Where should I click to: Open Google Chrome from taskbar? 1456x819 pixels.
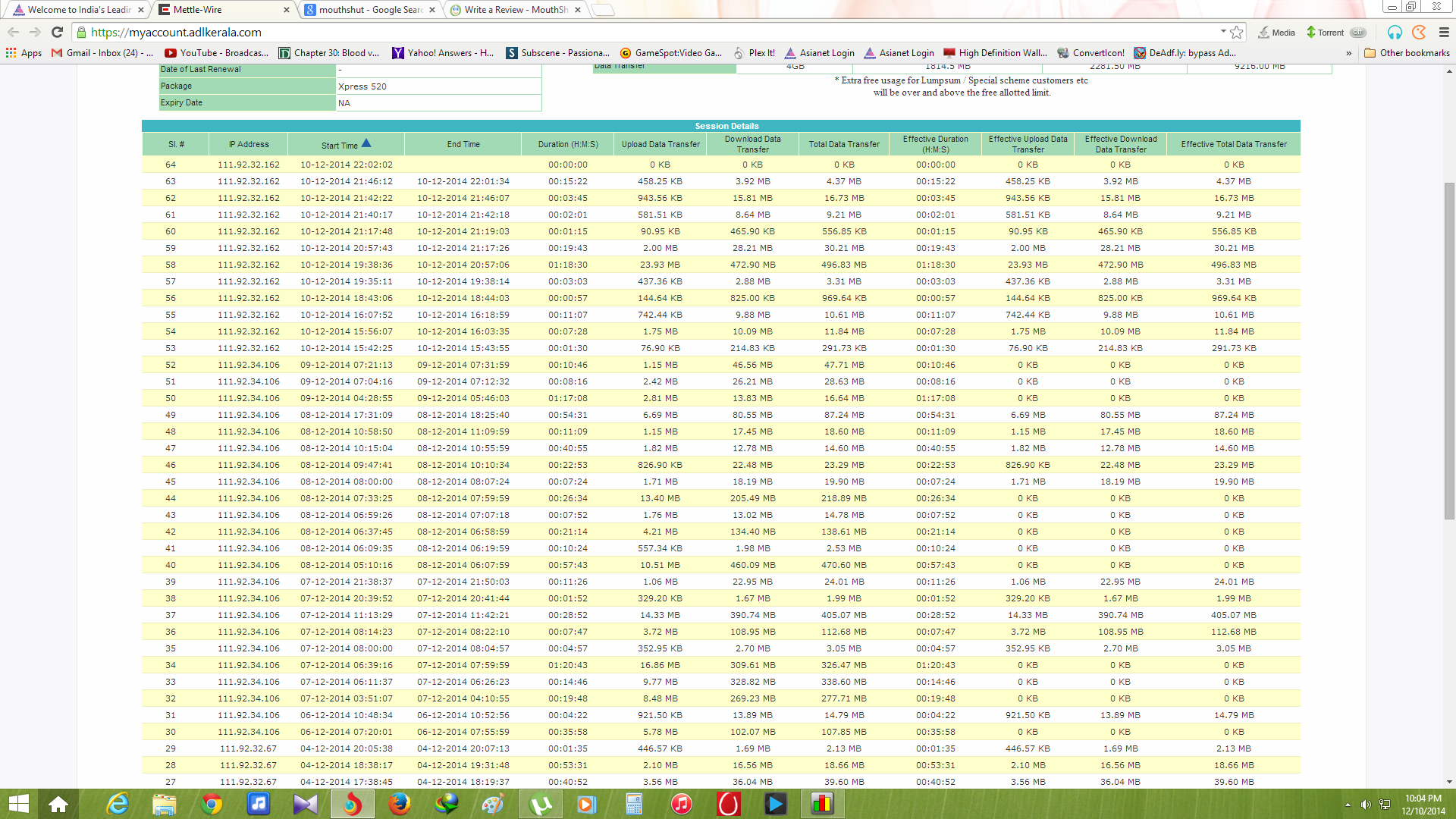pyautogui.click(x=212, y=804)
